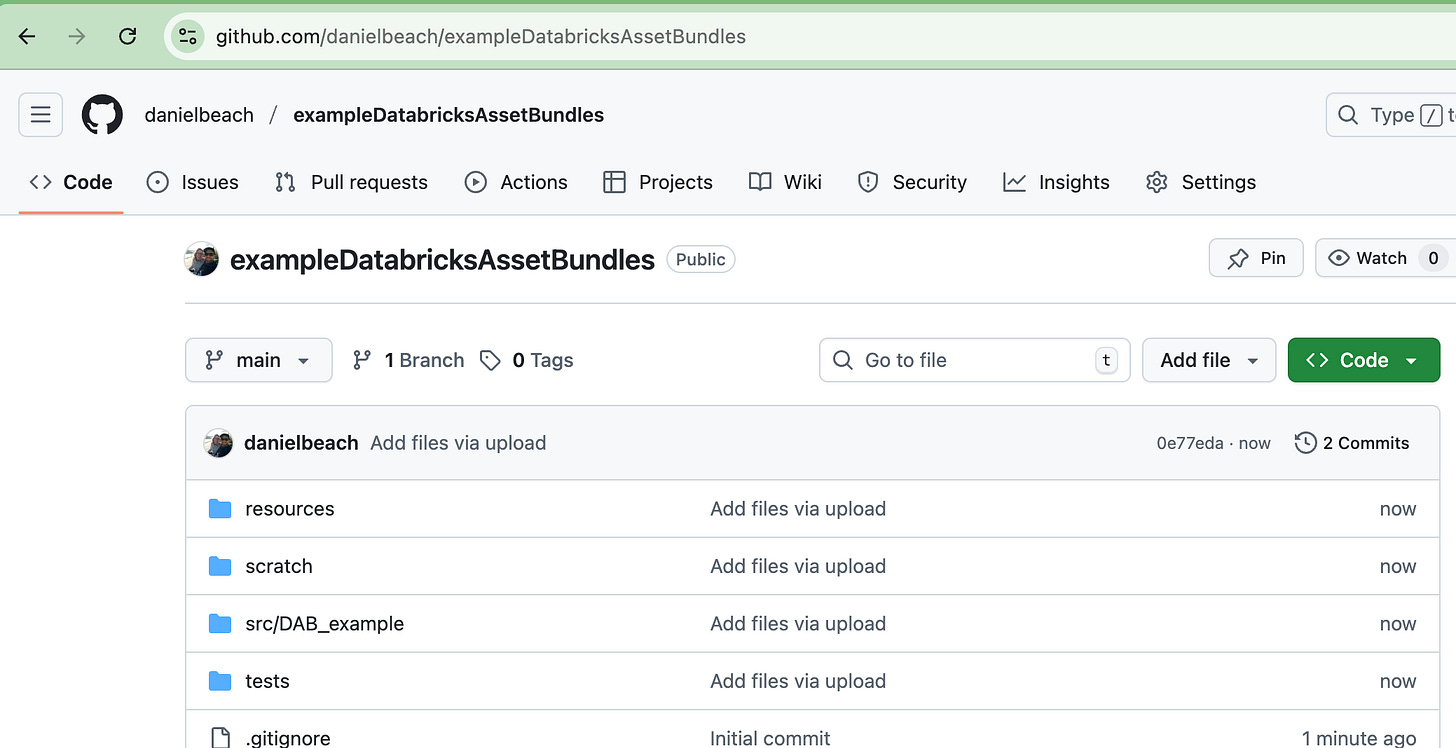
Task: View the 0 Tags link
Action: click(527, 360)
